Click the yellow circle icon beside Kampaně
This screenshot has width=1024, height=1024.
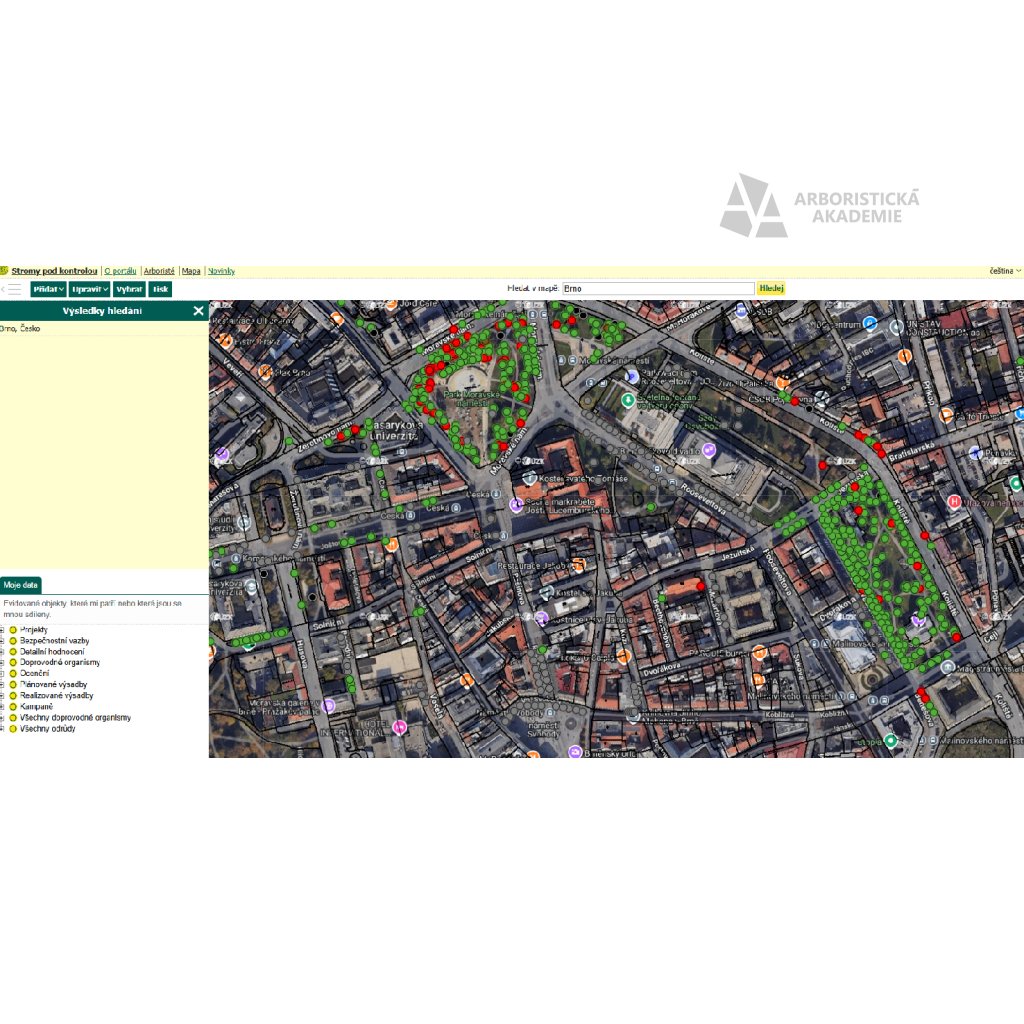pyautogui.click(x=12, y=707)
